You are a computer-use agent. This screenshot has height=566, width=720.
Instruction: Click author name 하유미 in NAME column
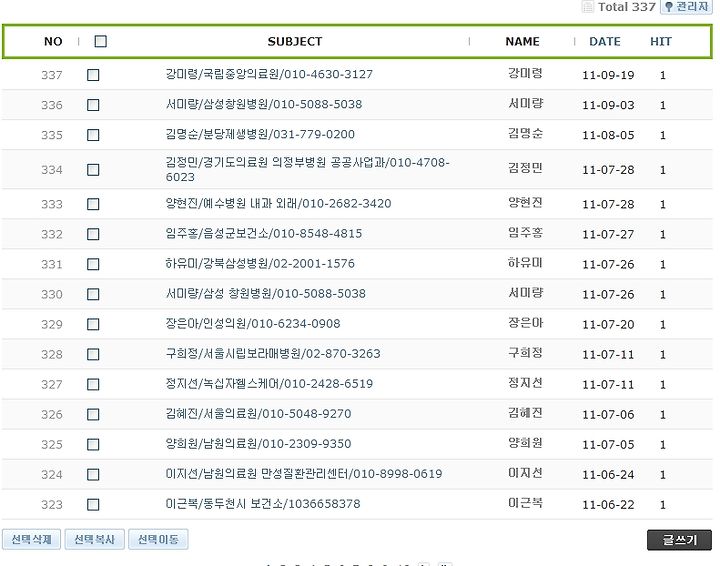(x=525, y=263)
